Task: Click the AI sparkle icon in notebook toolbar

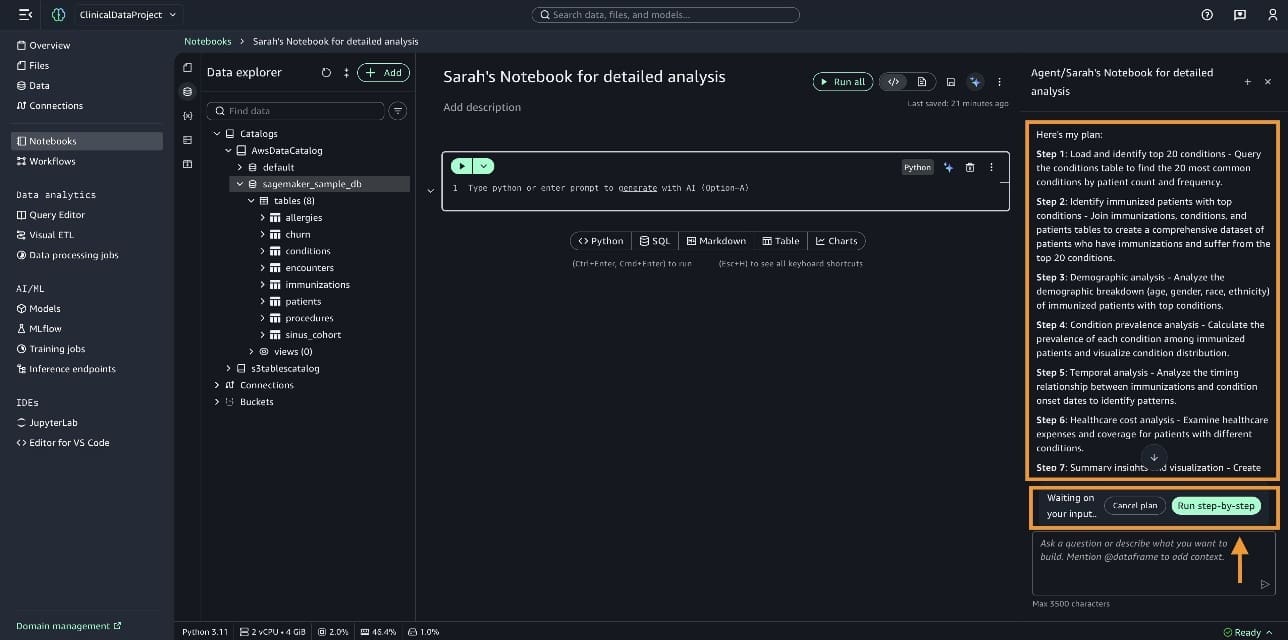Action: 975,82
